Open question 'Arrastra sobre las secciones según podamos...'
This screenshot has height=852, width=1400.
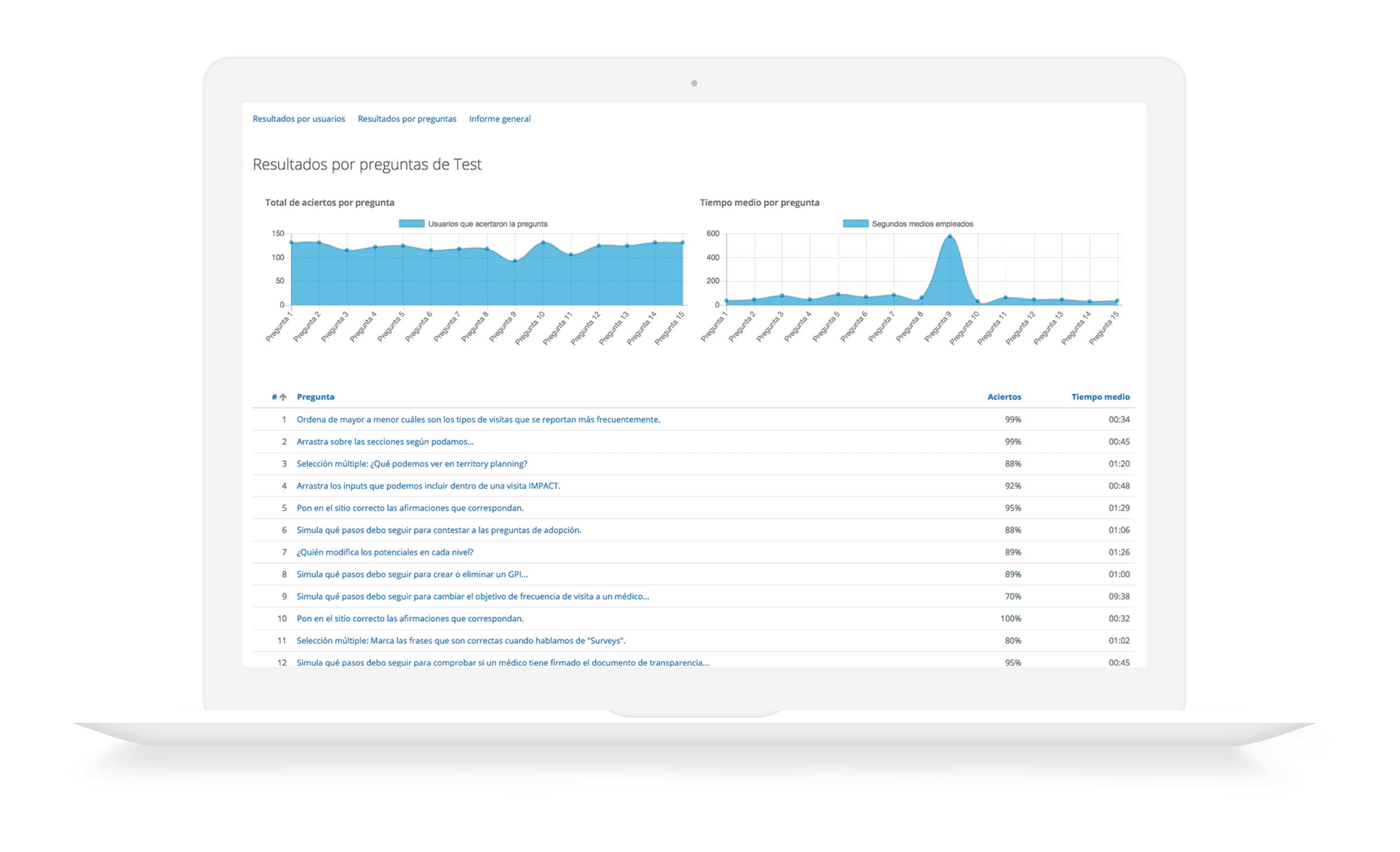[385, 442]
